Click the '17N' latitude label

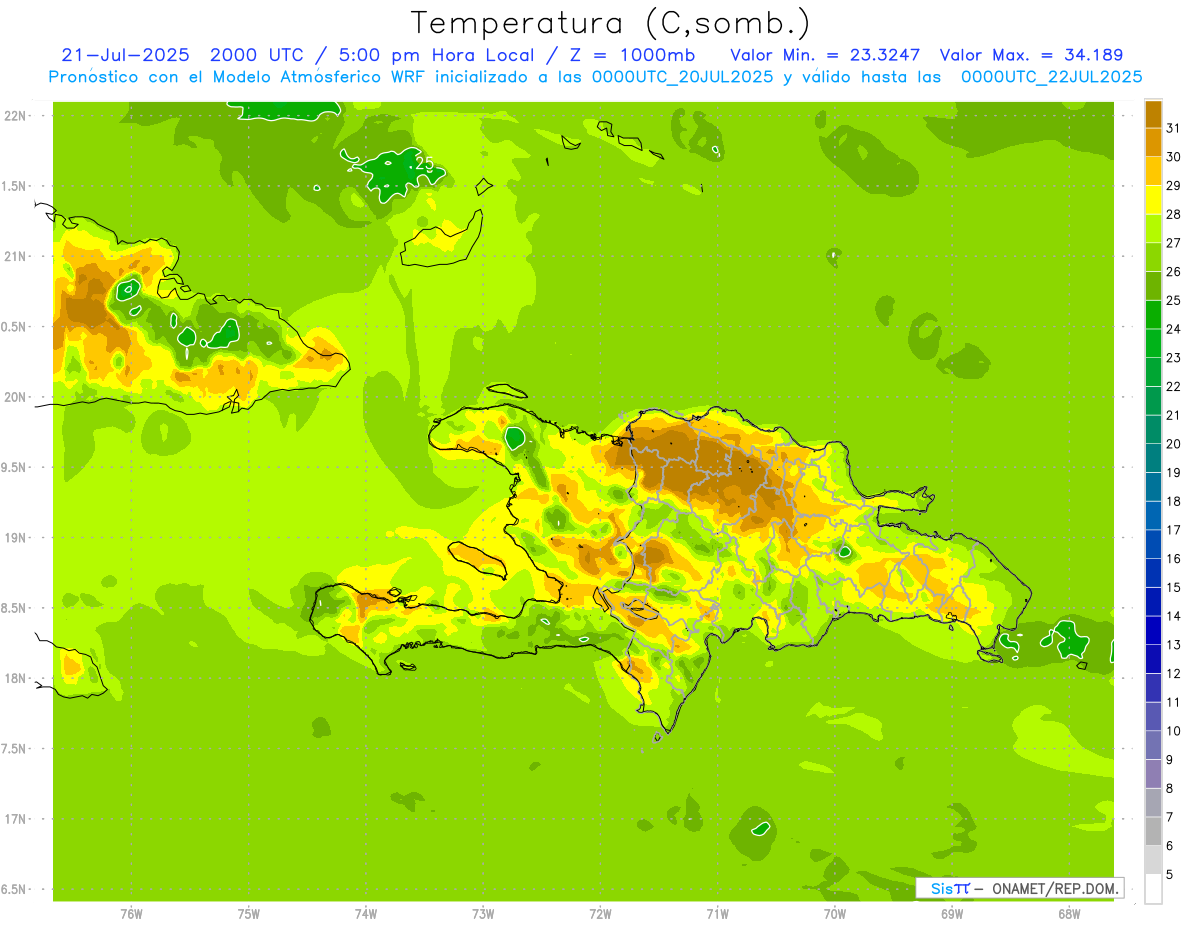[x=15, y=819]
